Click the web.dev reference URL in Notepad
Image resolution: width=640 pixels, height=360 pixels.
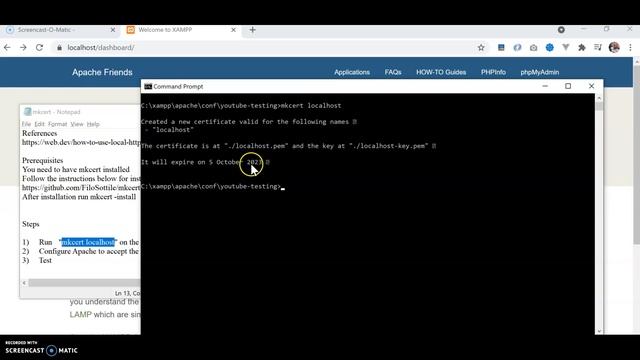pos(81,142)
